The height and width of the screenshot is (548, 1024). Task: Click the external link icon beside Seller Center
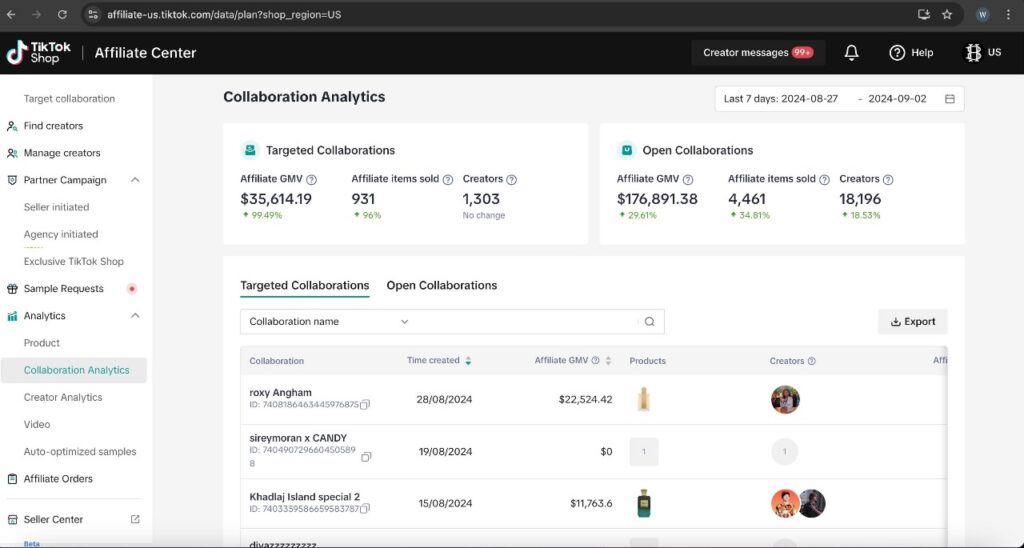[135, 519]
